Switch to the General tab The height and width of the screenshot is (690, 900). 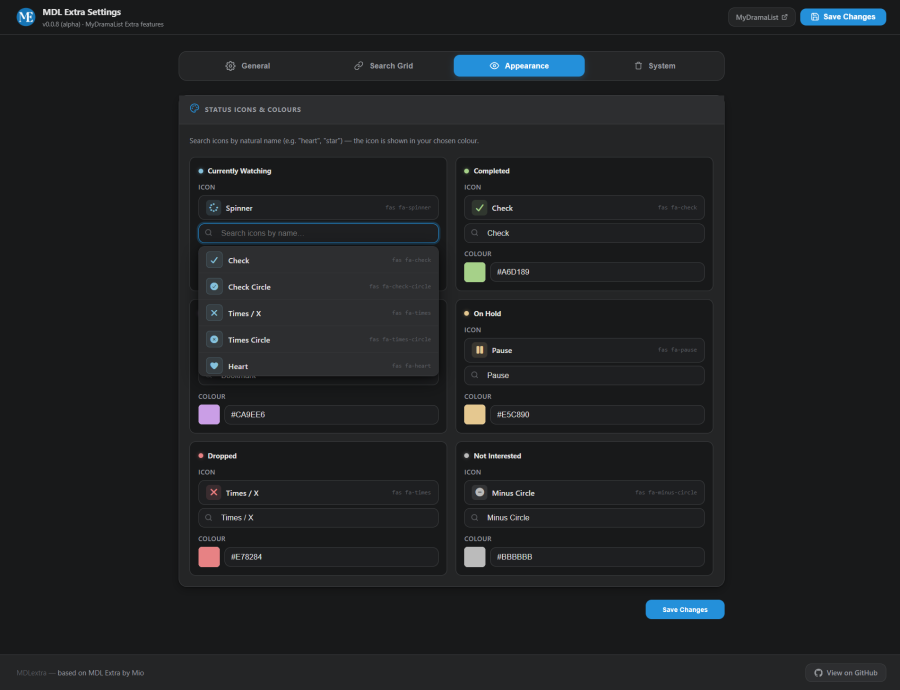[x=247, y=66]
